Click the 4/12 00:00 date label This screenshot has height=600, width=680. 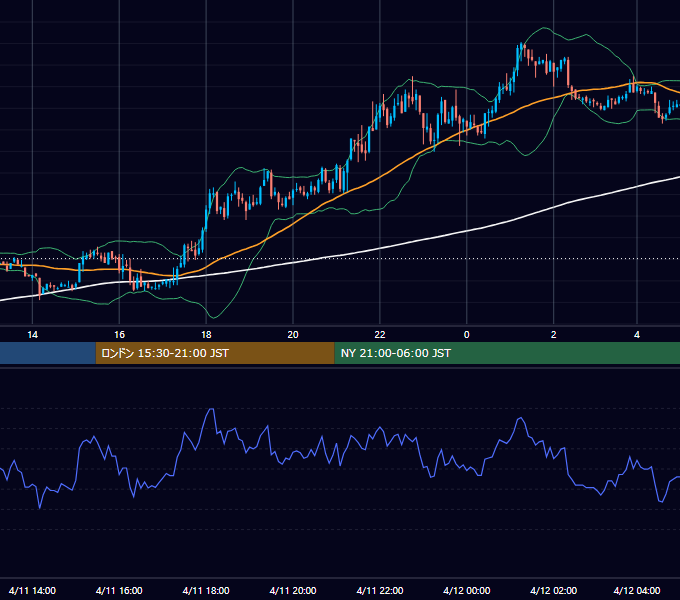pos(467,590)
